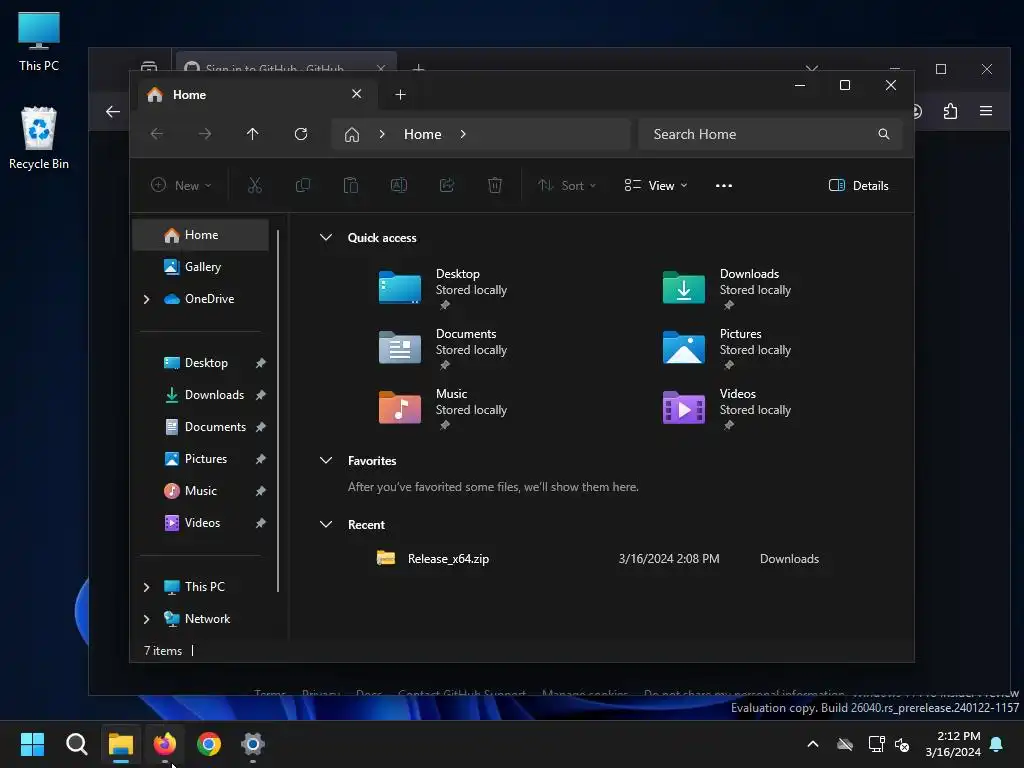The height and width of the screenshot is (768, 1024).
Task: Click the clock date and time
Action: [x=953, y=744]
